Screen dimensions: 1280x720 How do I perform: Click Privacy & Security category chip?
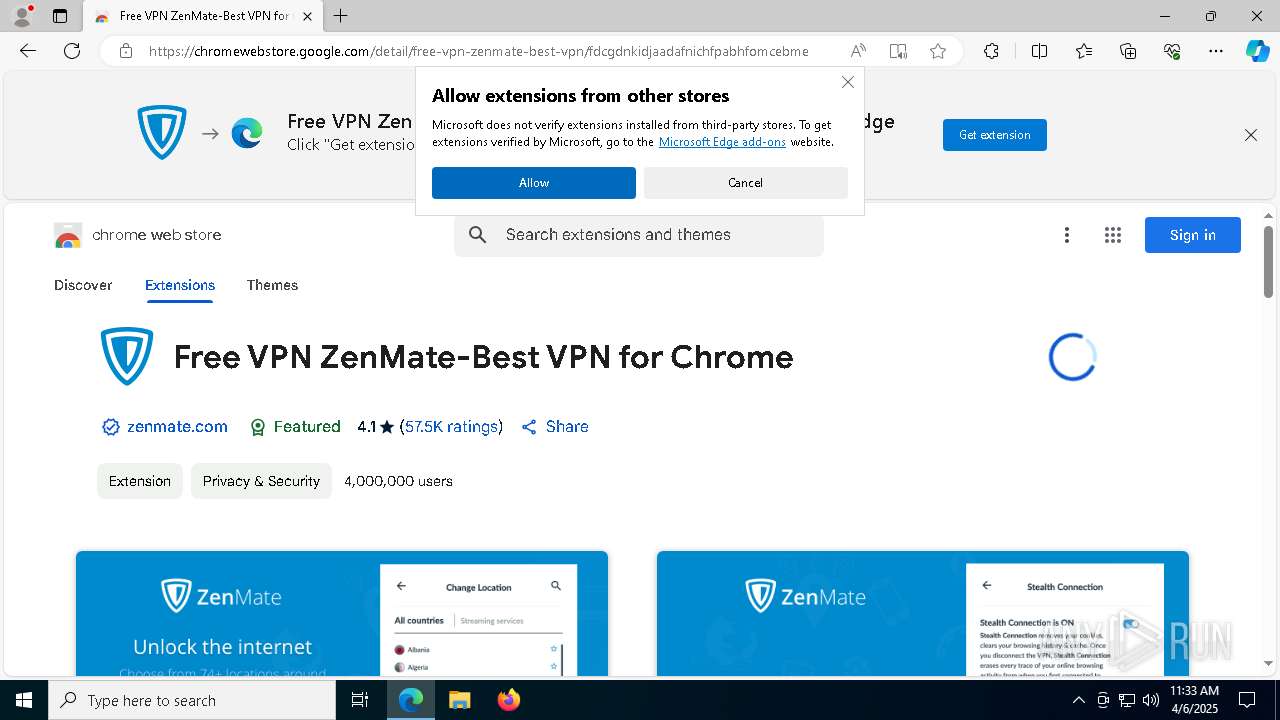click(261, 481)
